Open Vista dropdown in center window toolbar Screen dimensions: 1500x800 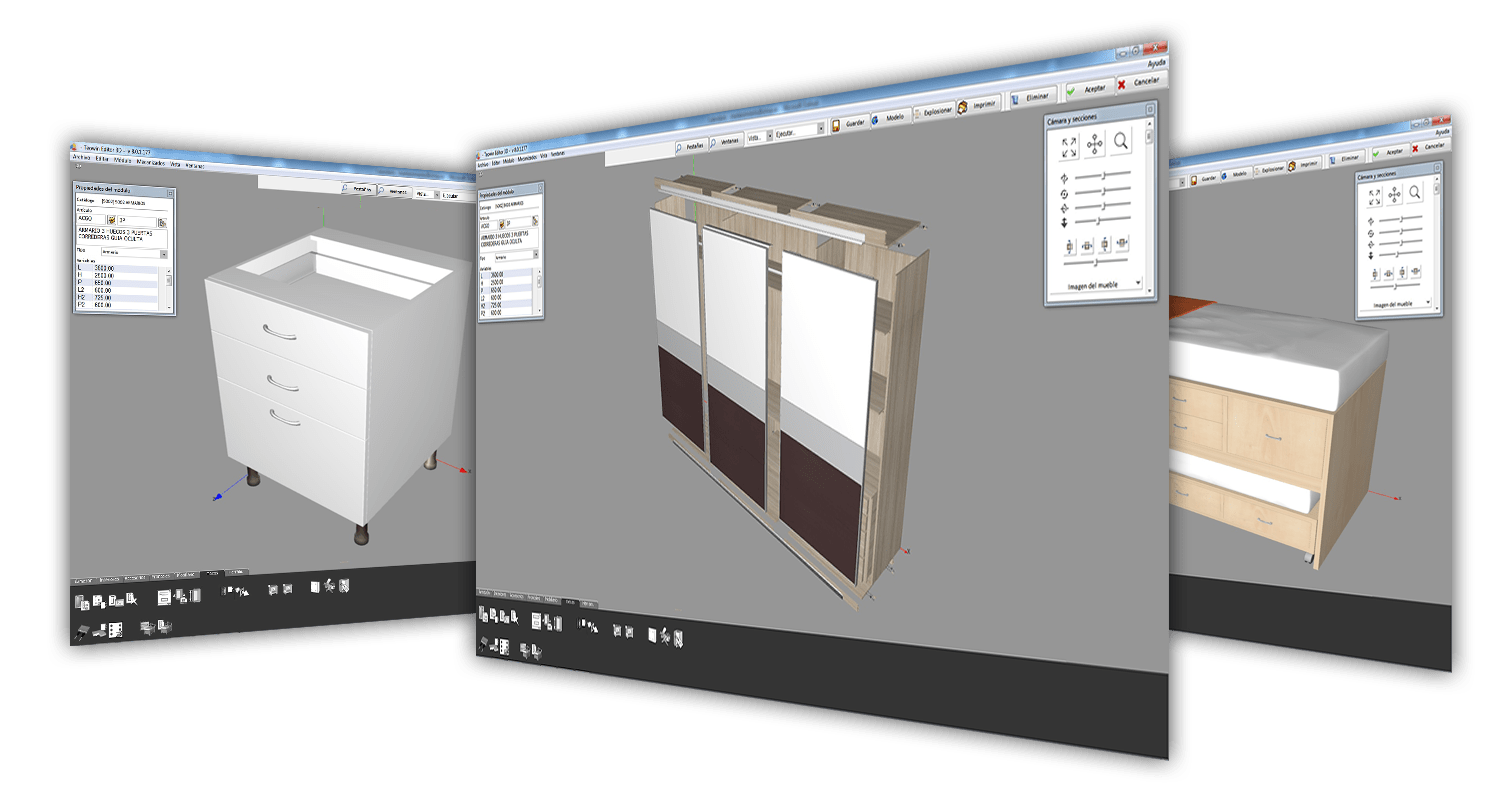coord(760,137)
